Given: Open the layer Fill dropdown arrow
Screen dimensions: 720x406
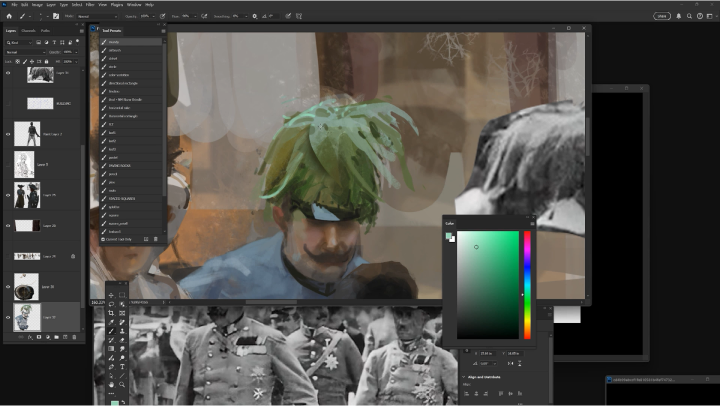Looking at the screenshot, I should click(76, 62).
